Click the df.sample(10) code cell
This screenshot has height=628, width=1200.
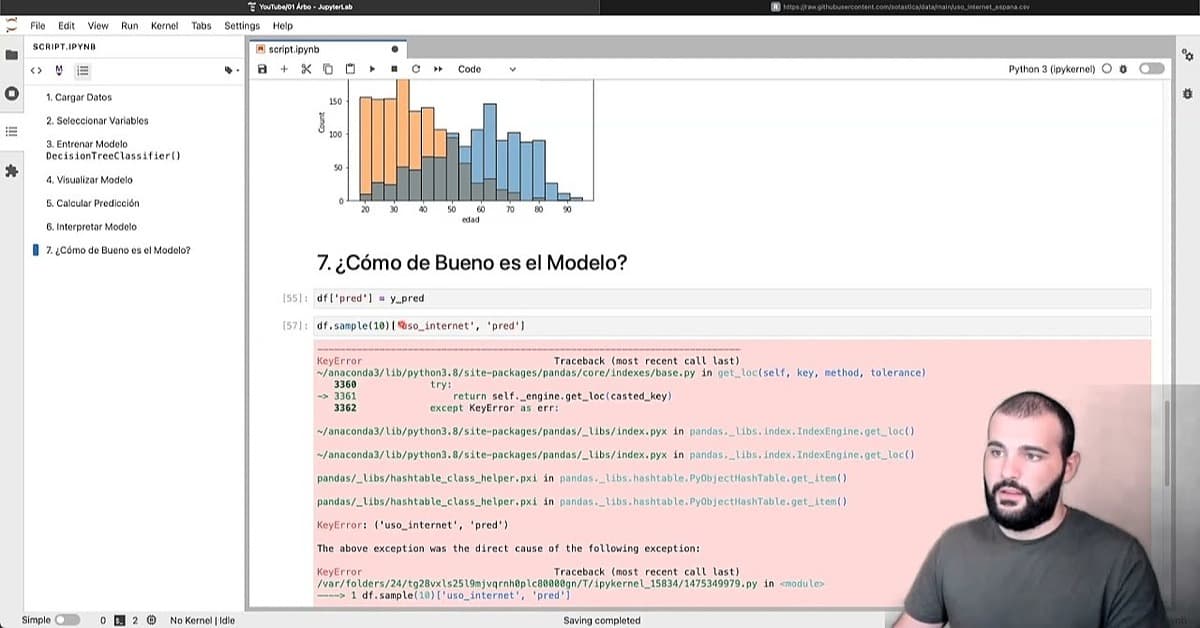pyautogui.click(x=732, y=326)
